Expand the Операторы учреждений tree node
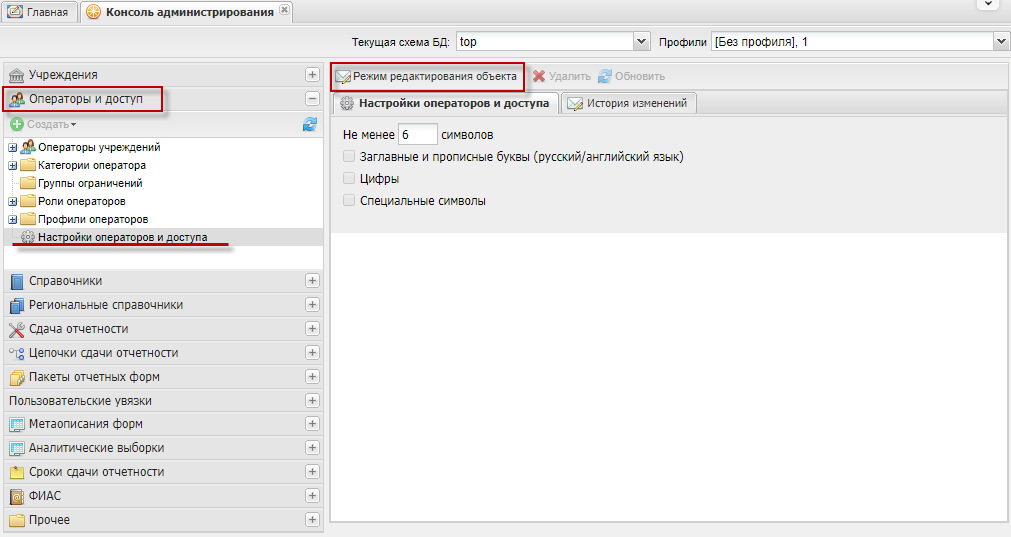1011x537 pixels. click(x=12, y=148)
